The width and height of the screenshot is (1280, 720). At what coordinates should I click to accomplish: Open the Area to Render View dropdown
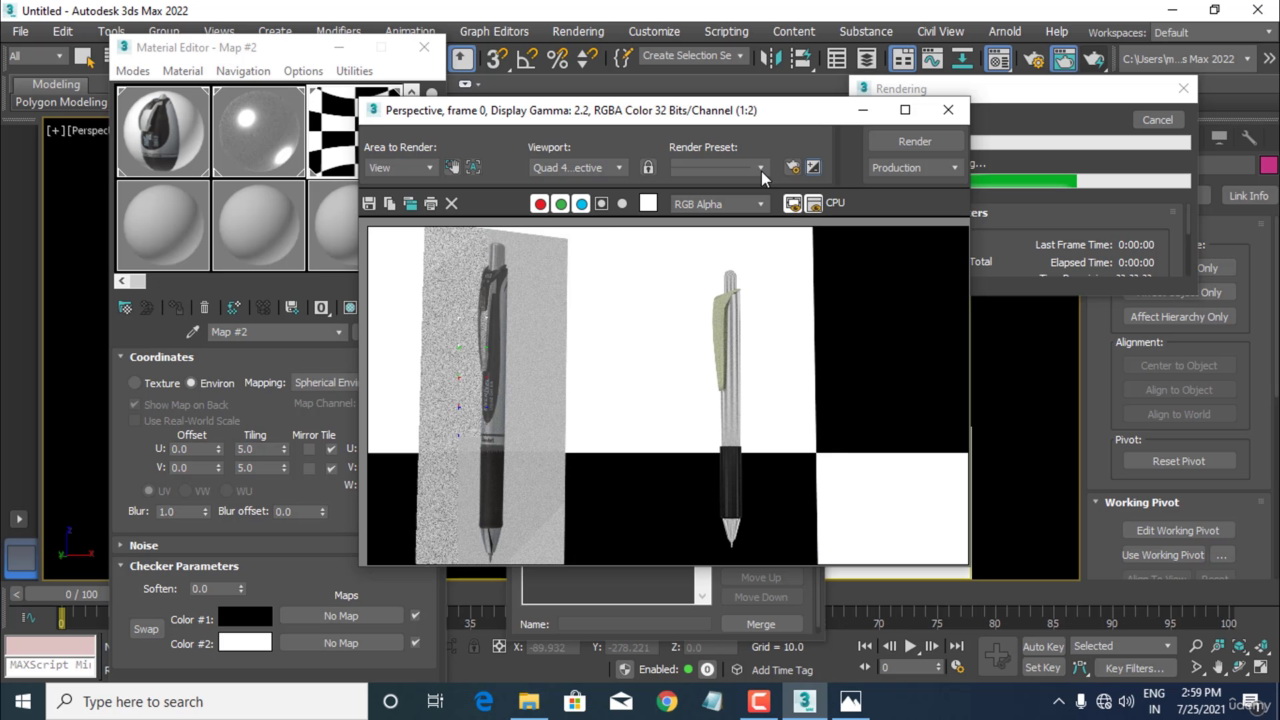tap(400, 168)
